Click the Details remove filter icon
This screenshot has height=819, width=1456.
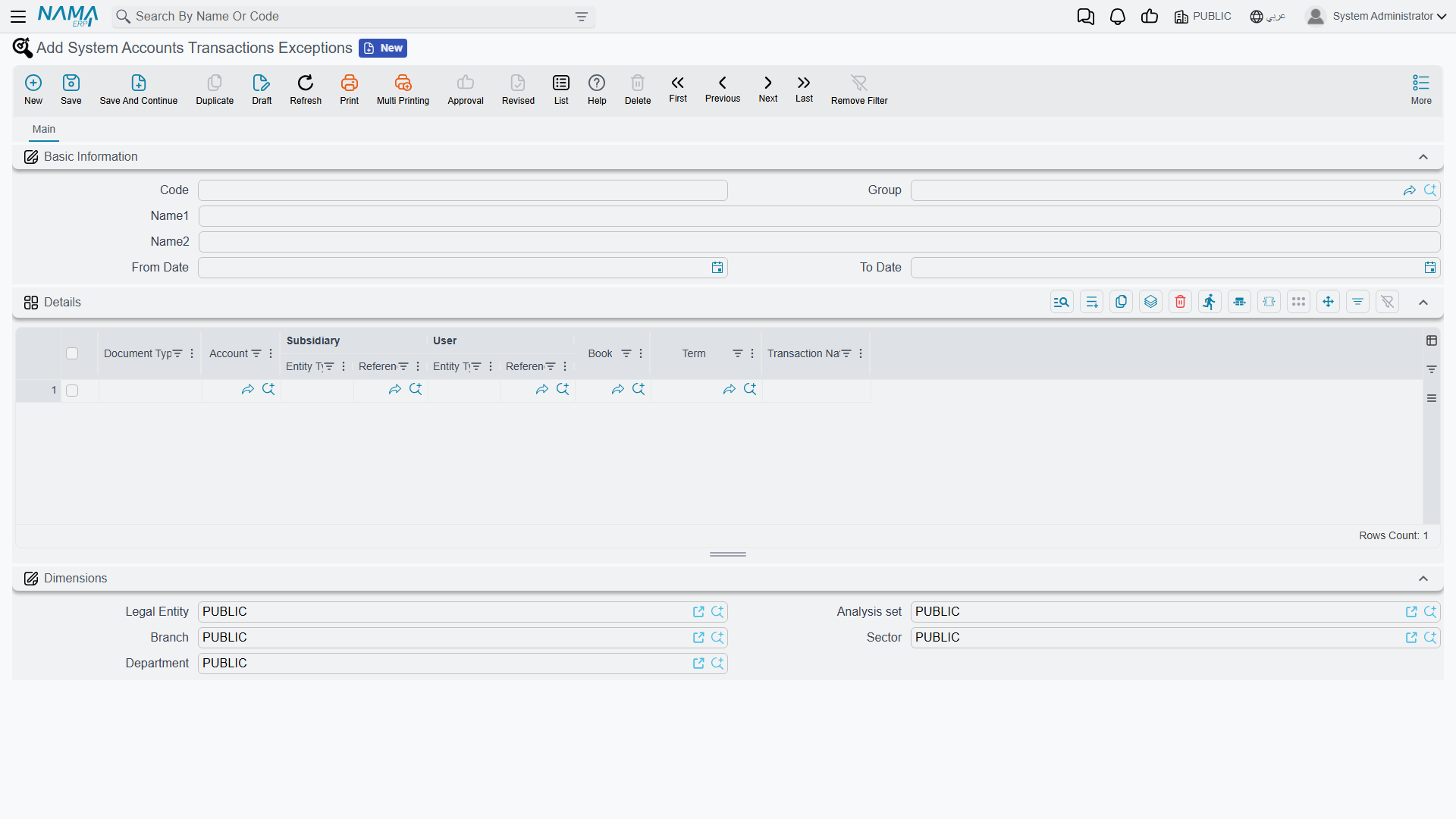pyautogui.click(x=1387, y=302)
